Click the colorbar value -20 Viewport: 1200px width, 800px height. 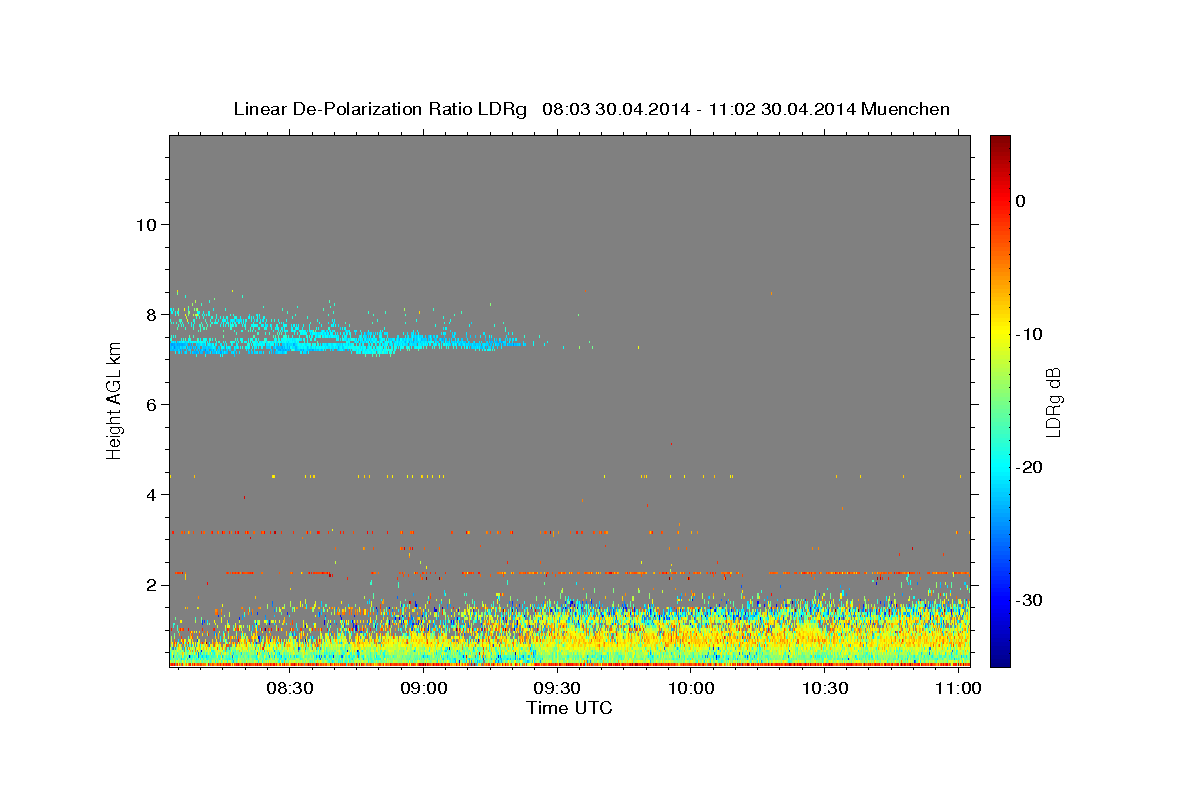pyautogui.click(x=1030, y=467)
